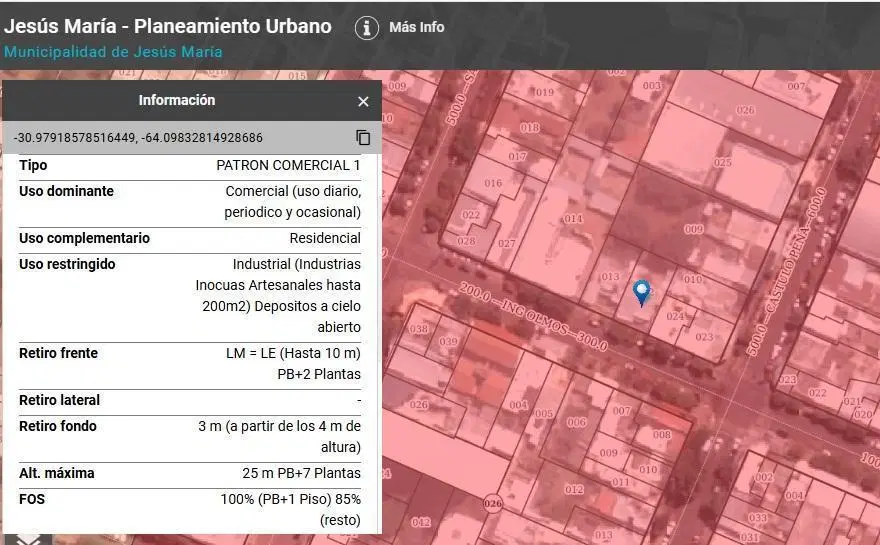
Task: Click Comercial (uso diario, periodico y ocasional) value
Action: click(x=292, y=201)
